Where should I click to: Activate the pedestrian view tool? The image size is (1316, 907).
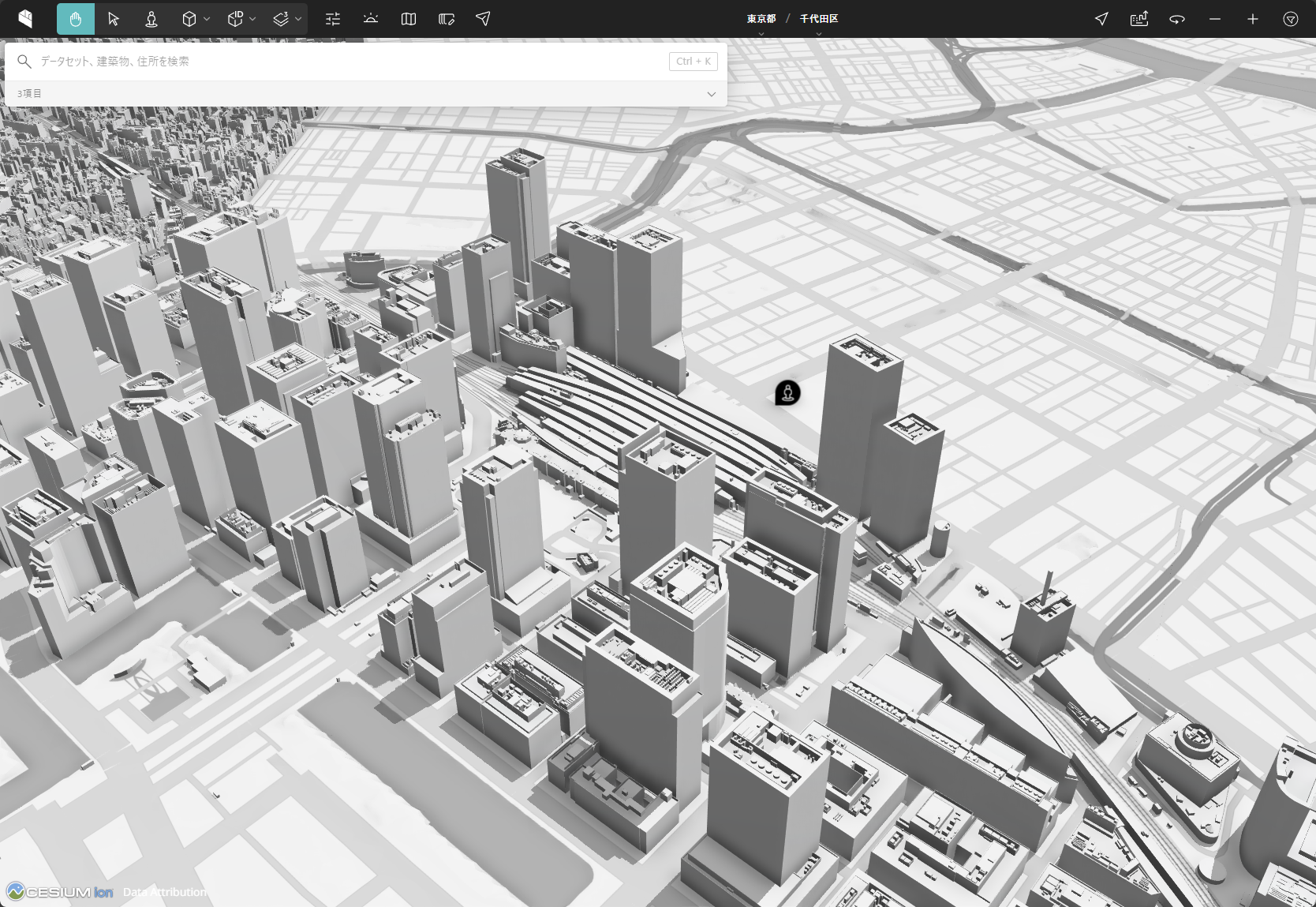coord(151,19)
